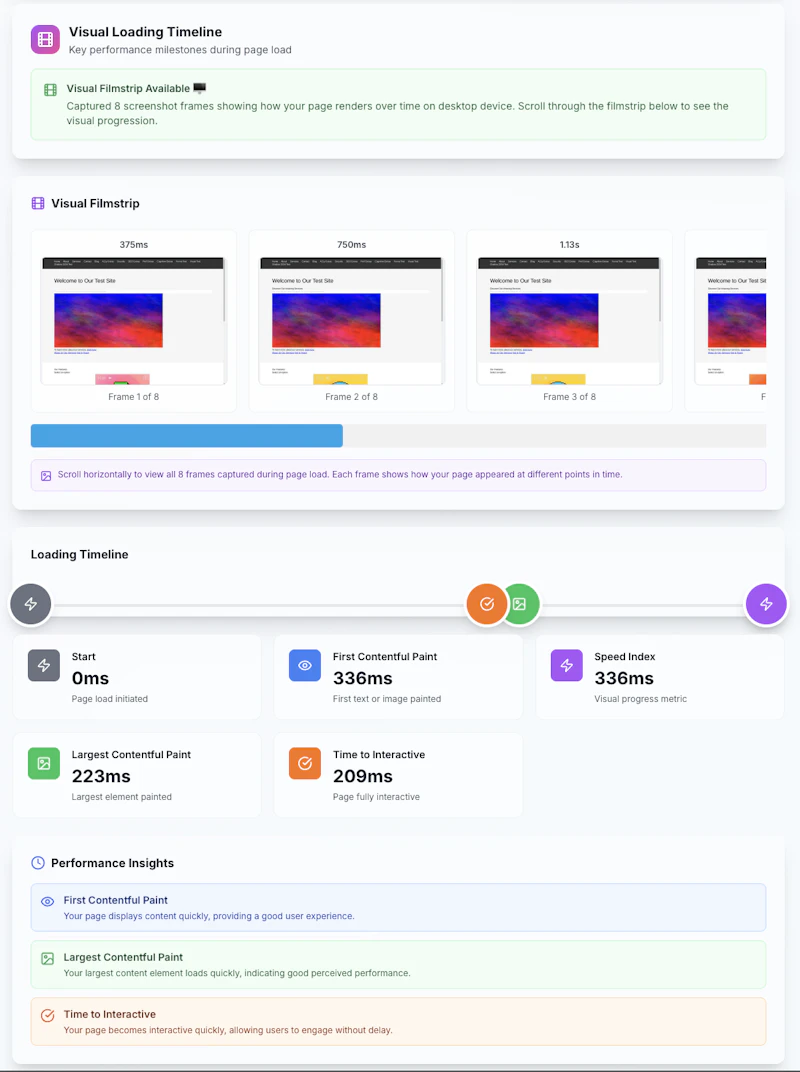The width and height of the screenshot is (800, 1072).
Task: Click the Loading Timeline section heading
Action: coord(79,554)
